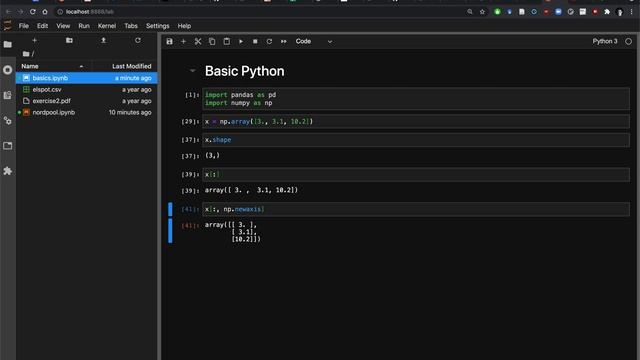Viewport: 640px width, 360px height.
Task: Open the Settings menu
Action: [158, 26]
